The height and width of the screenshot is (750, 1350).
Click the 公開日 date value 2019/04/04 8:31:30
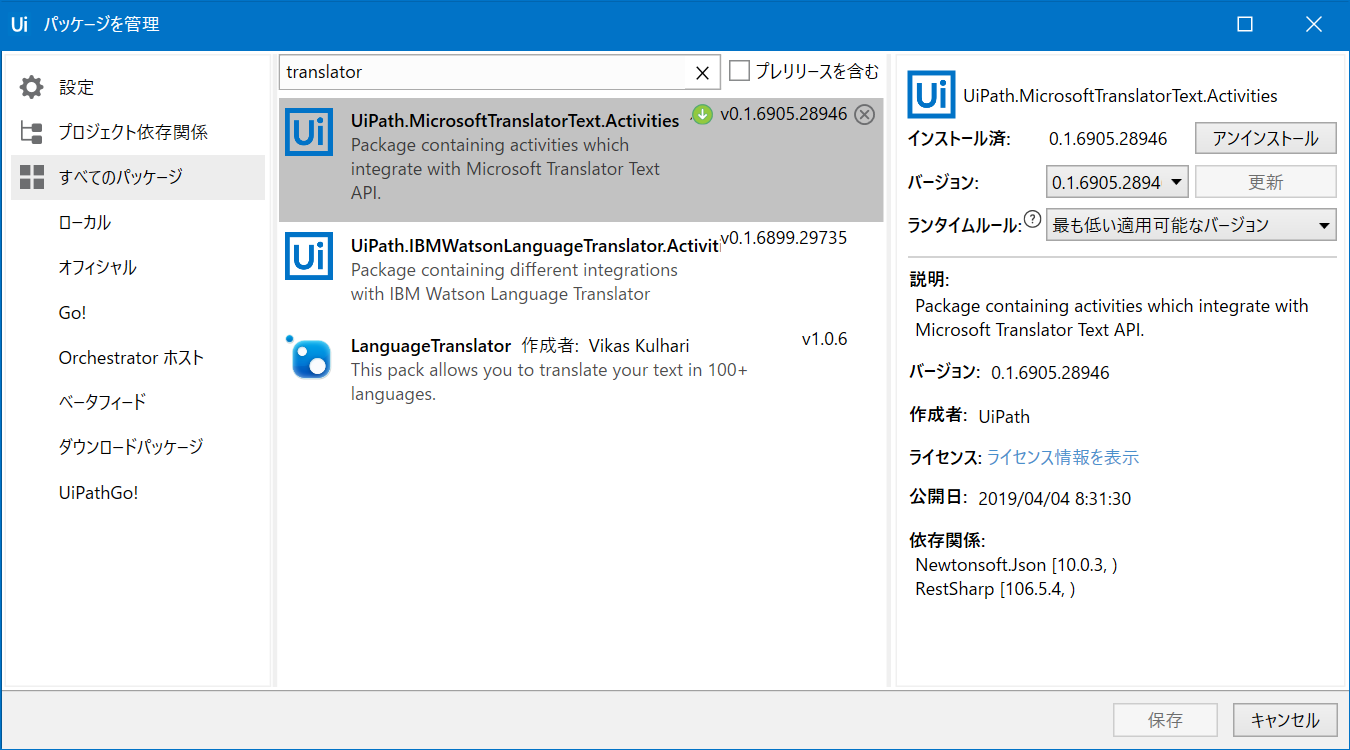pos(1055,498)
